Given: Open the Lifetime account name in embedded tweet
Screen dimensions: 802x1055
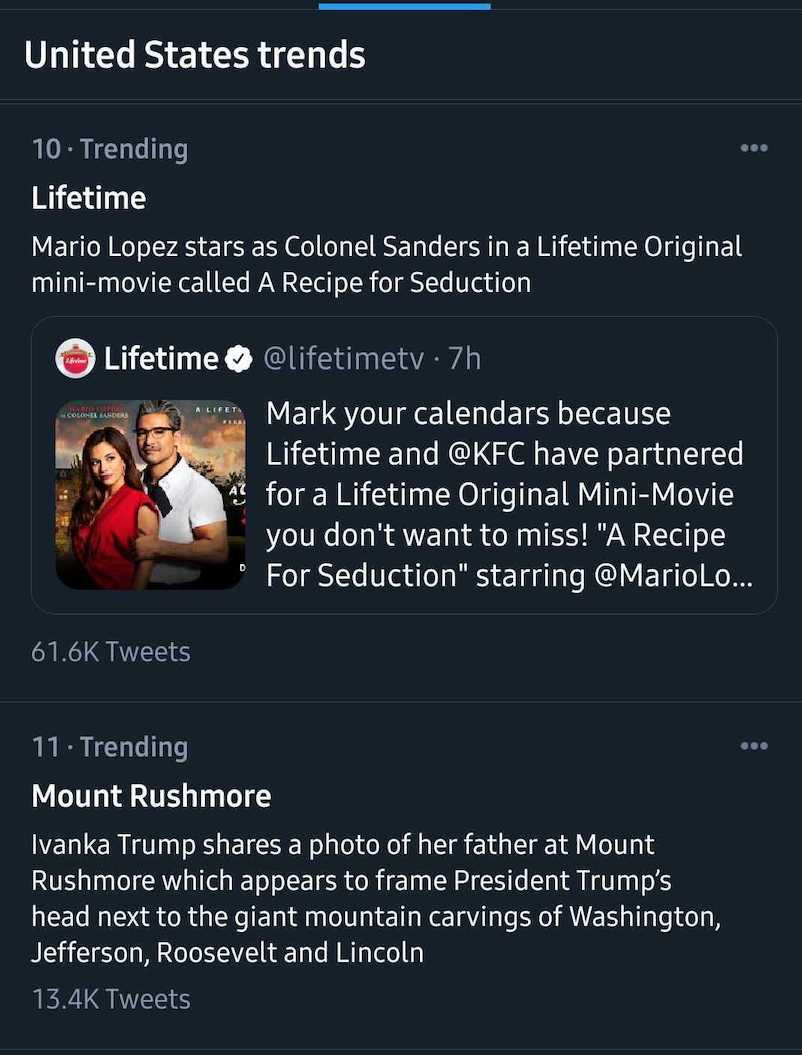Looking at the screenshot, I should (161, 358).
